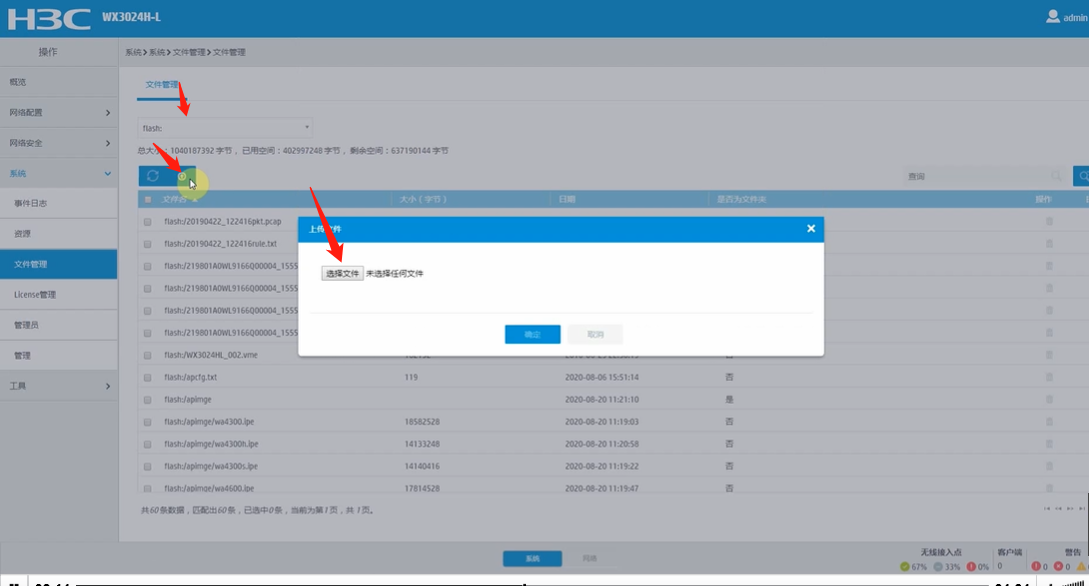The image size is (1089, 586).
Task: Switch to the 网络 tab at bottom
Action: tap(591, 559)
